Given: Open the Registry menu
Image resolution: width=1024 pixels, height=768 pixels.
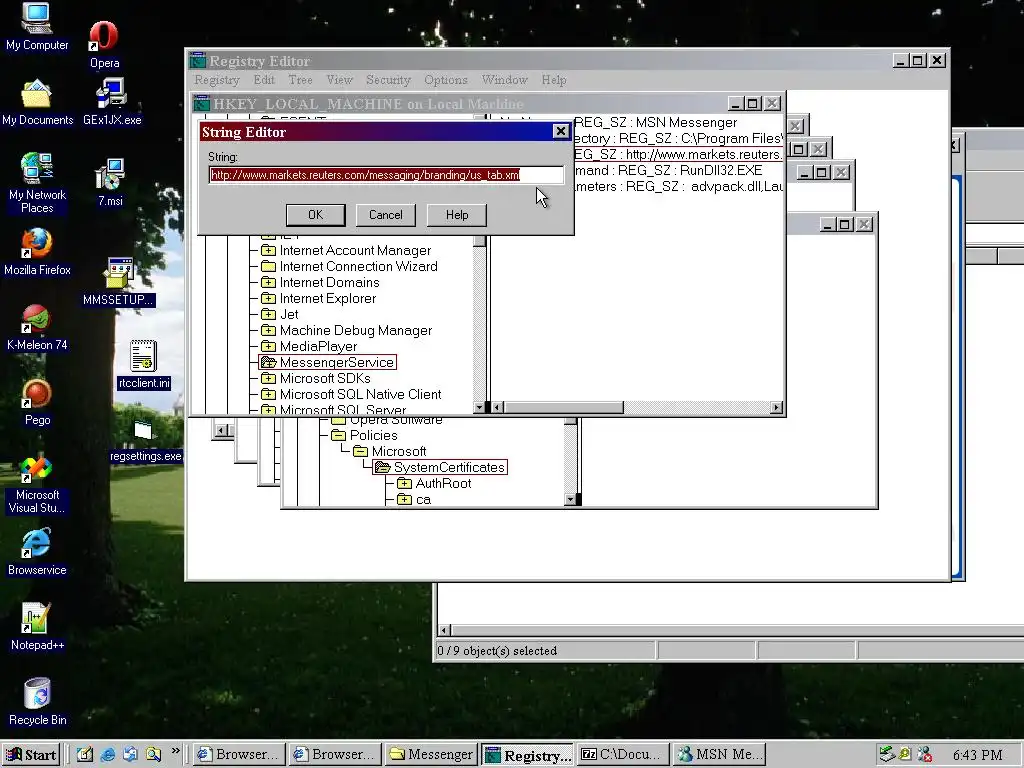Looking at the screenshot, I should [217, 80].
